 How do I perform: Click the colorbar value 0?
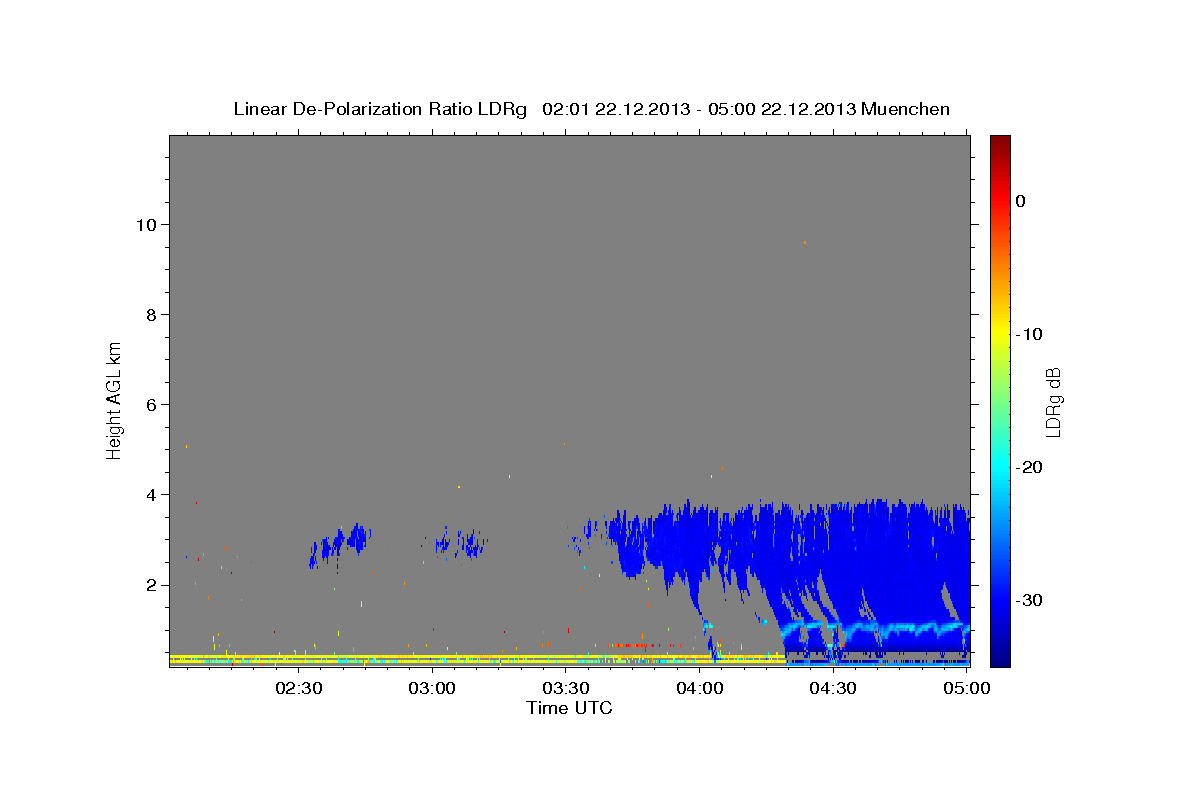pyautogui.click(x=1021, y=201)
